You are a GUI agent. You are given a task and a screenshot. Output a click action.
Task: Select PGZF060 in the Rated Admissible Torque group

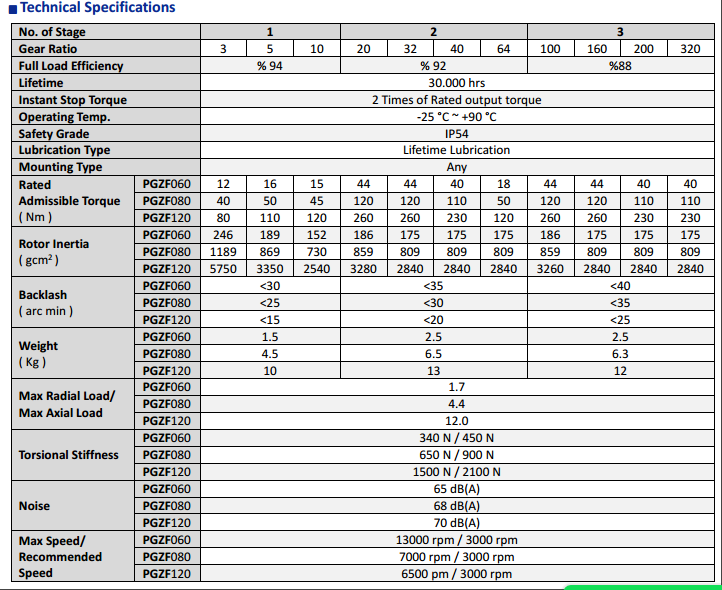click(167, 184)
